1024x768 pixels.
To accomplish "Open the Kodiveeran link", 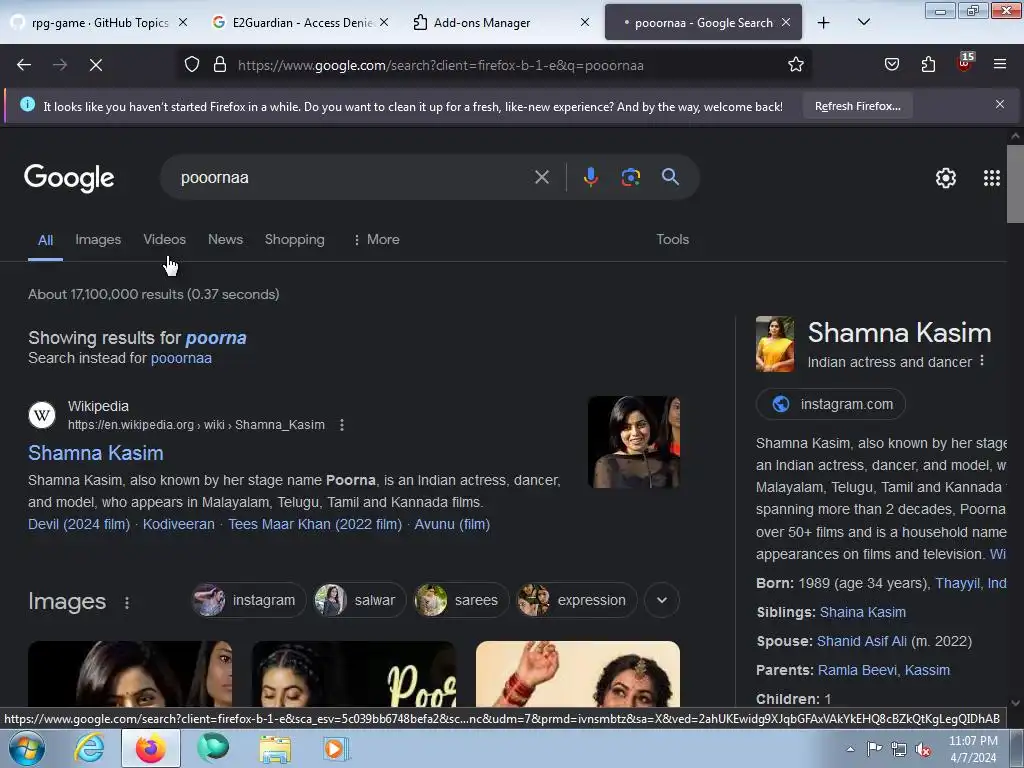I will [178, 524].
